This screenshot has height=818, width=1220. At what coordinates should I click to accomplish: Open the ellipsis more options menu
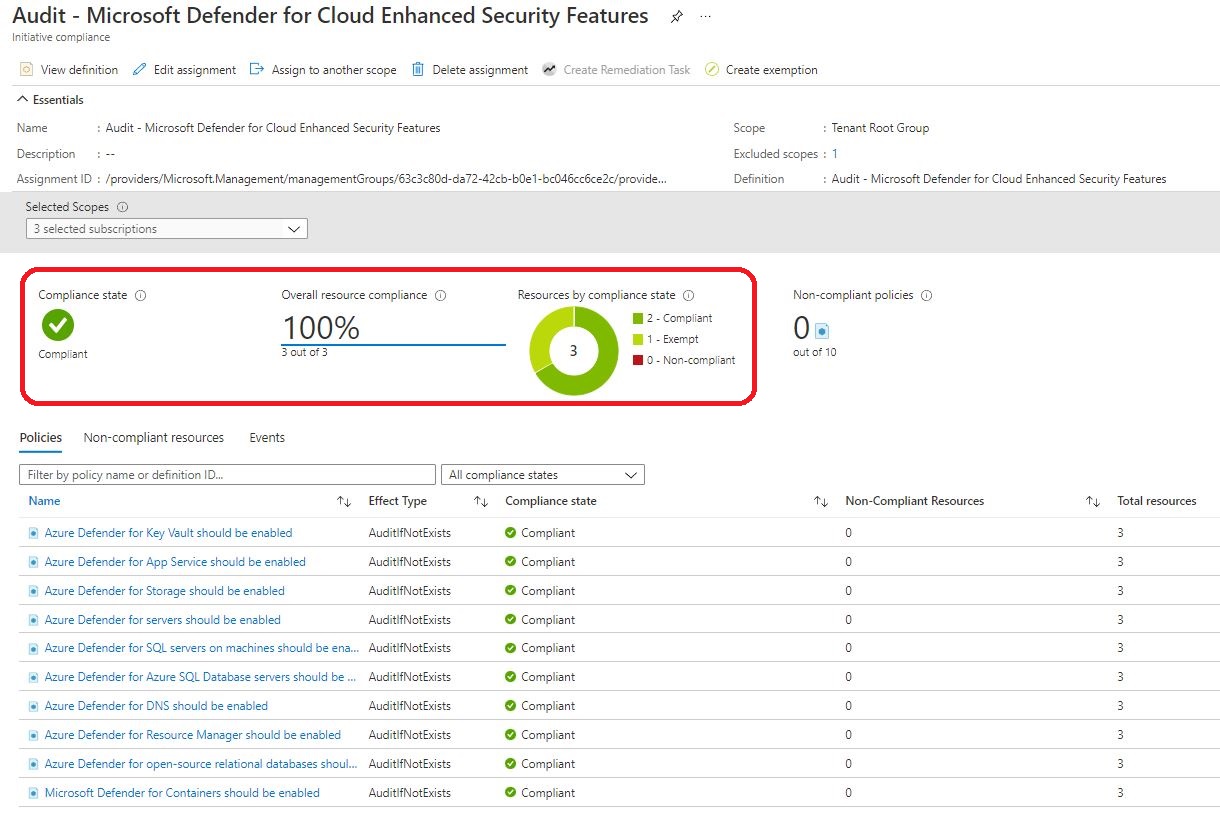tap(705, 17)
